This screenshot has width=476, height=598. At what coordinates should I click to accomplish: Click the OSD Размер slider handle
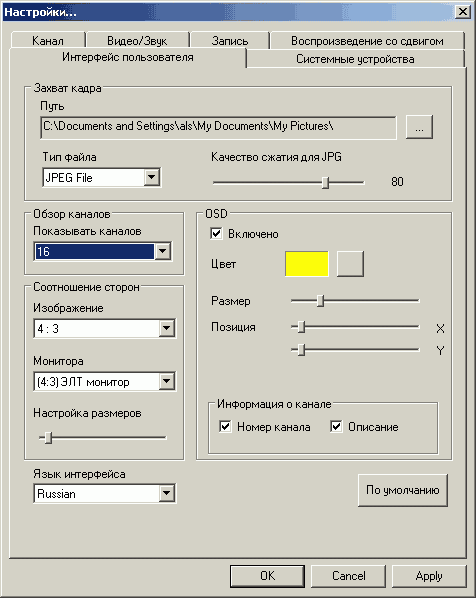(320, 301)
